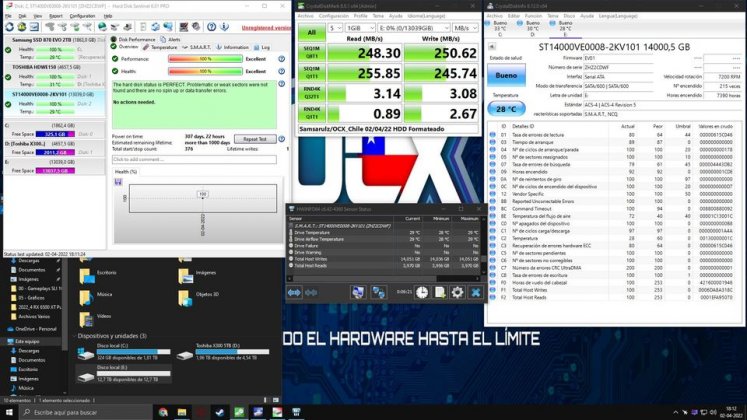Click the clock reset icon in HWiNFO
This screenshot has width=747, height=420.
(422, 292)
